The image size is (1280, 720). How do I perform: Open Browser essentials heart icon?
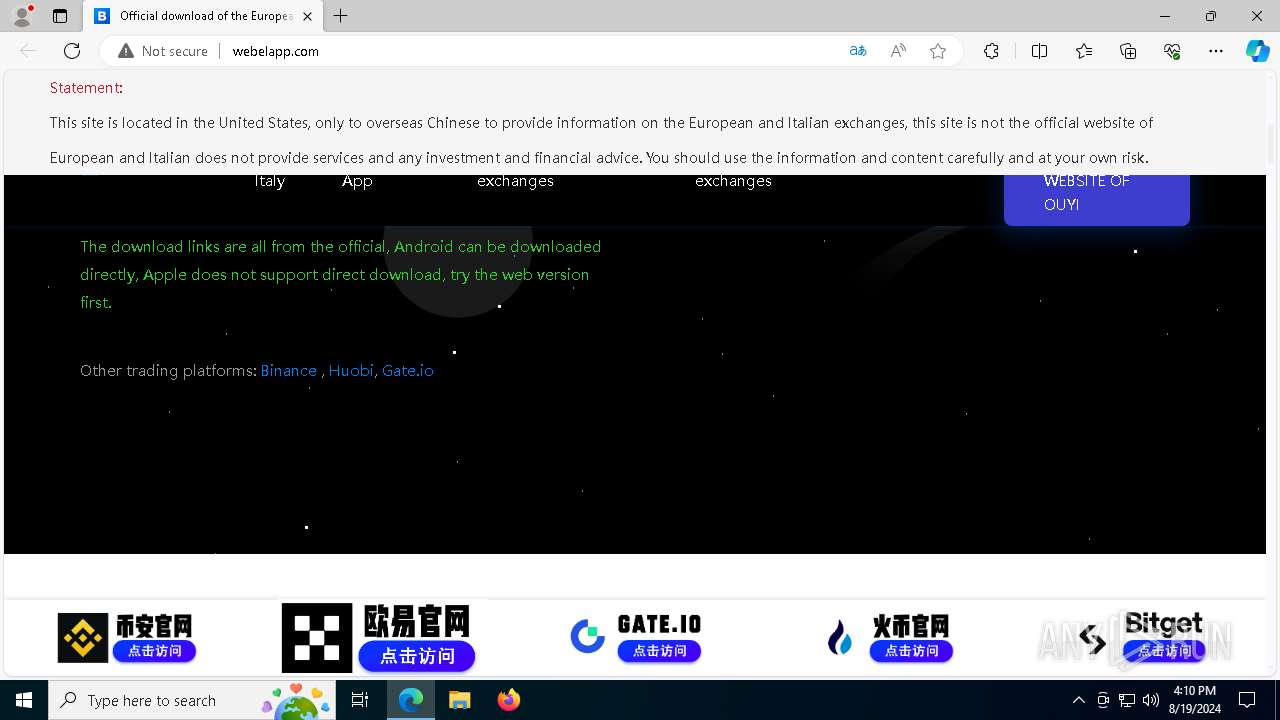click(1172, 51)
